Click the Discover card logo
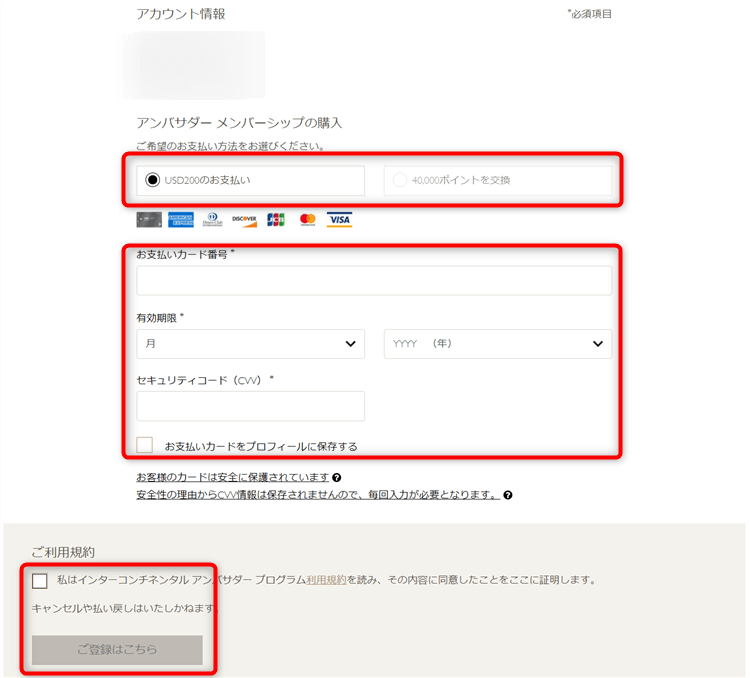Image resolution: width=750 pixels, height=678 pixels. point(244,219)
